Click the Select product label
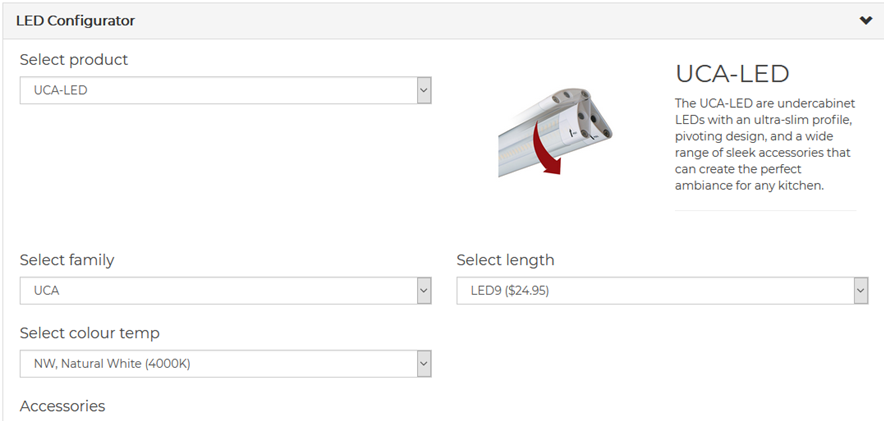Viewport: 884px width, 421px height. tap(74, 60)
